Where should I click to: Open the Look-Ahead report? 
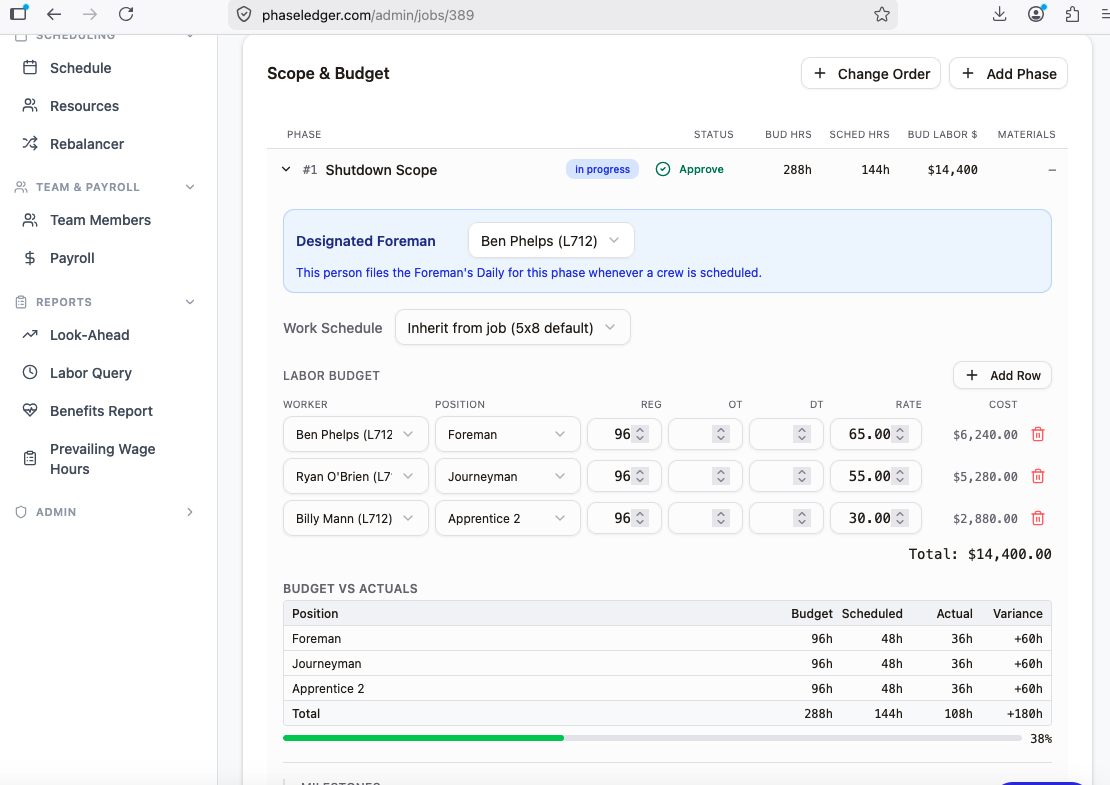pos(89,335)
